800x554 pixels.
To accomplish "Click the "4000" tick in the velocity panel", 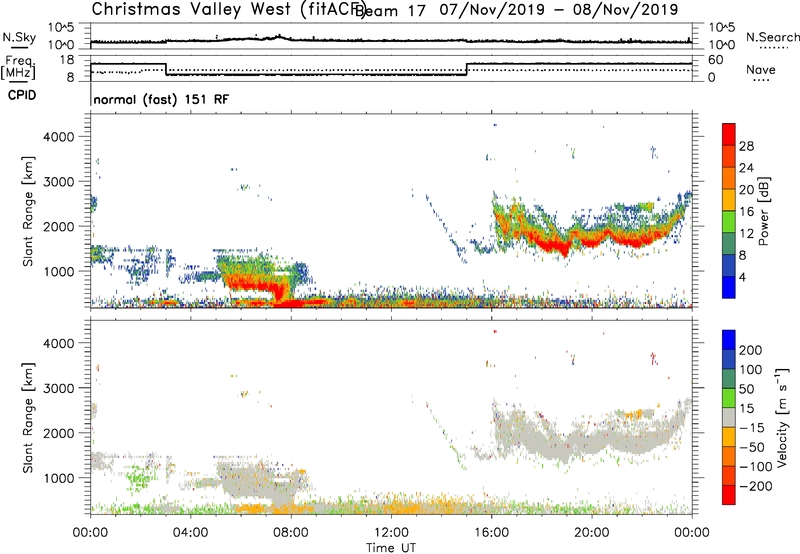I will click(x=59, y=343).
